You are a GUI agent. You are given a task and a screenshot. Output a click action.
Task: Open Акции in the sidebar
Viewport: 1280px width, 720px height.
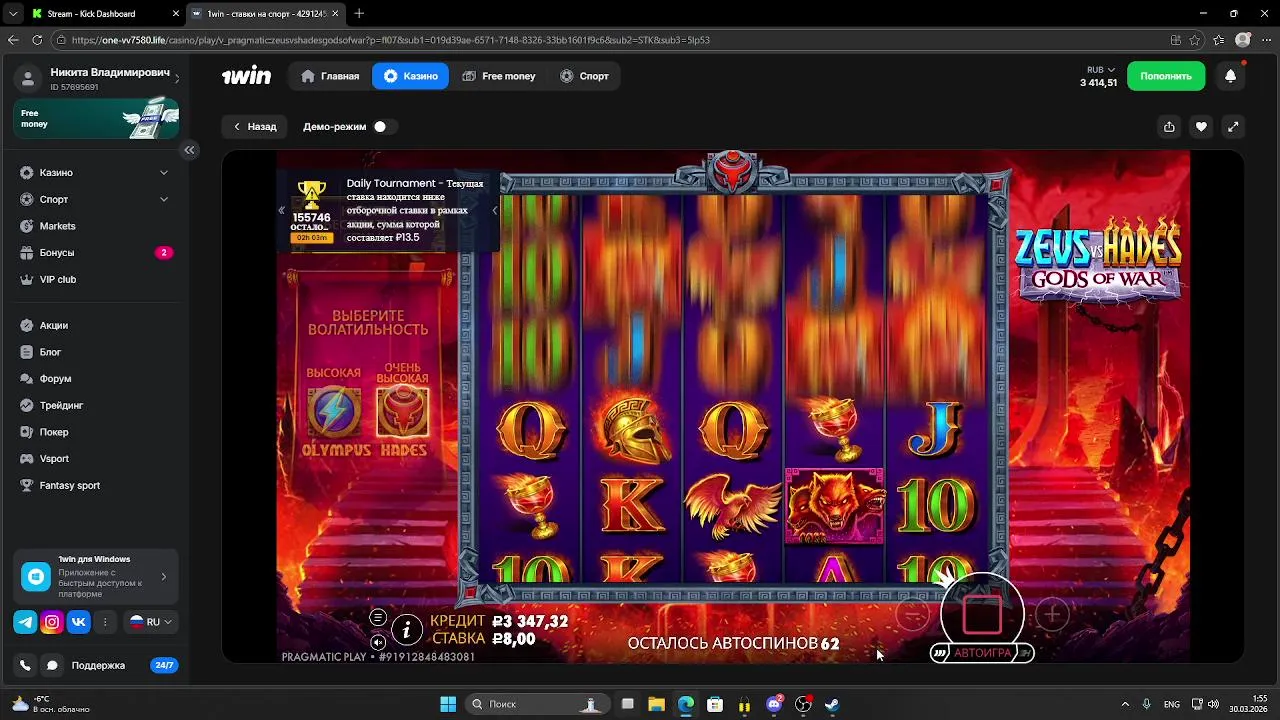(95, 325)
